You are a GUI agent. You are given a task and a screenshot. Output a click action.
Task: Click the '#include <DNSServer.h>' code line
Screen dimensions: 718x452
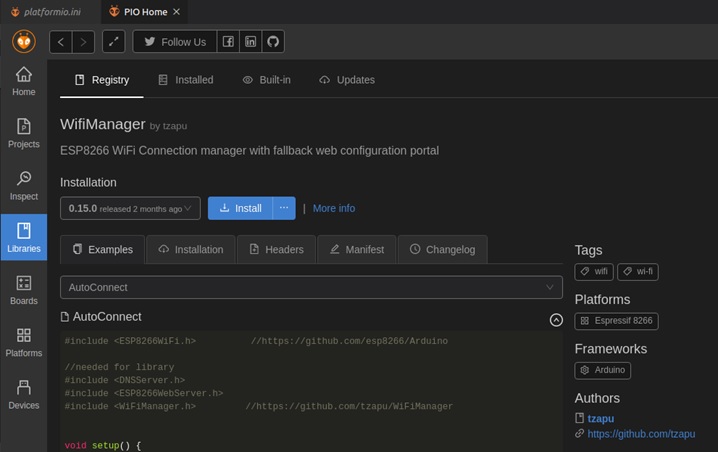[x=125, y=380]
